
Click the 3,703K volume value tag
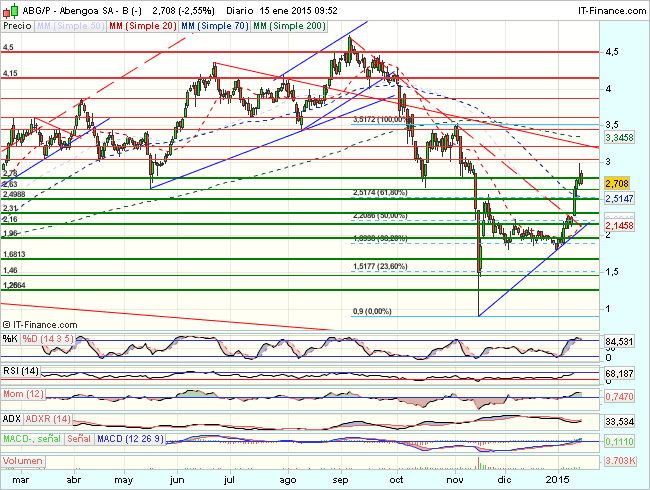coord(620,461)
